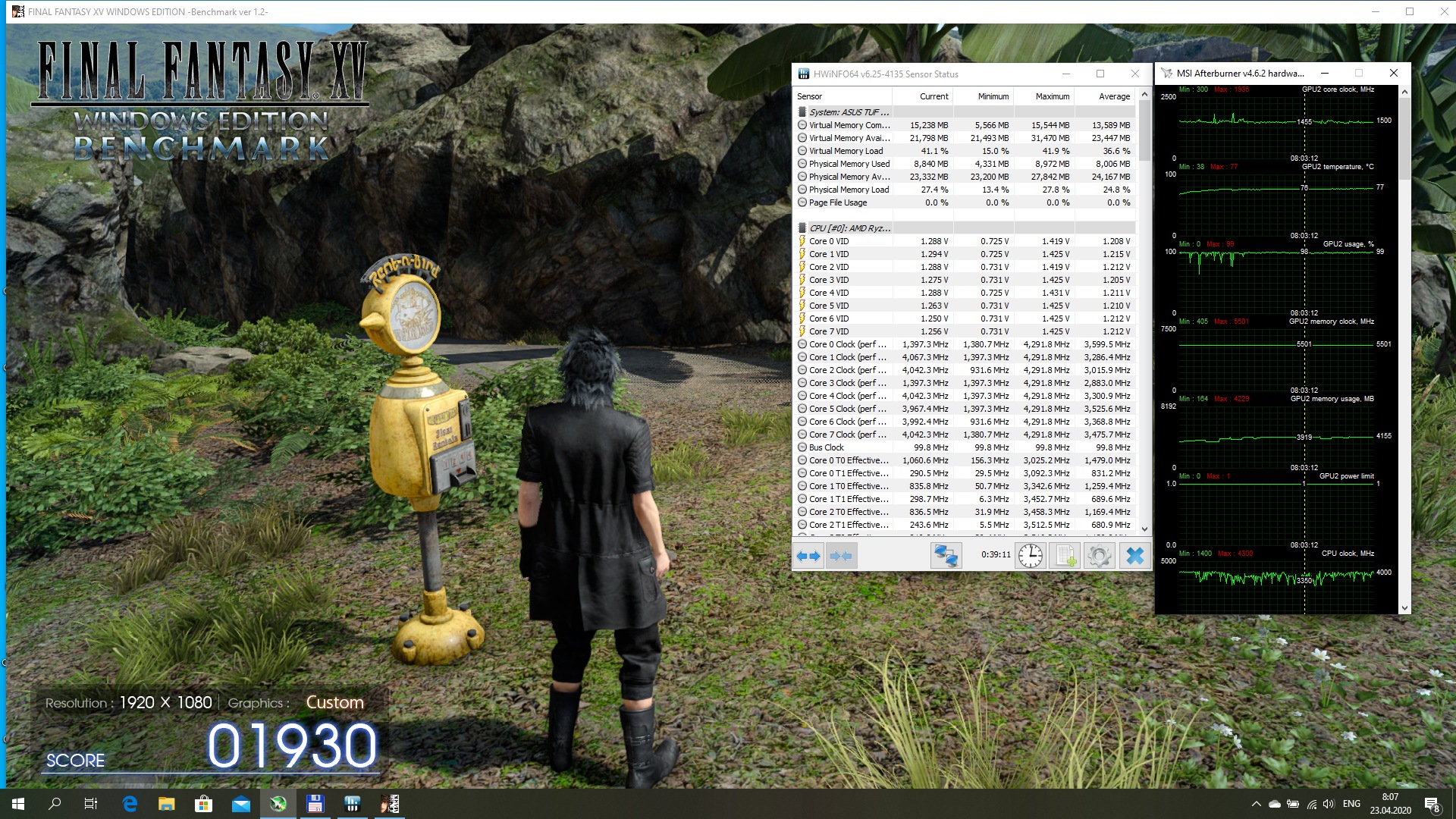
Task: Close the sensors panel with the blue X icon
Action: 1134,556
